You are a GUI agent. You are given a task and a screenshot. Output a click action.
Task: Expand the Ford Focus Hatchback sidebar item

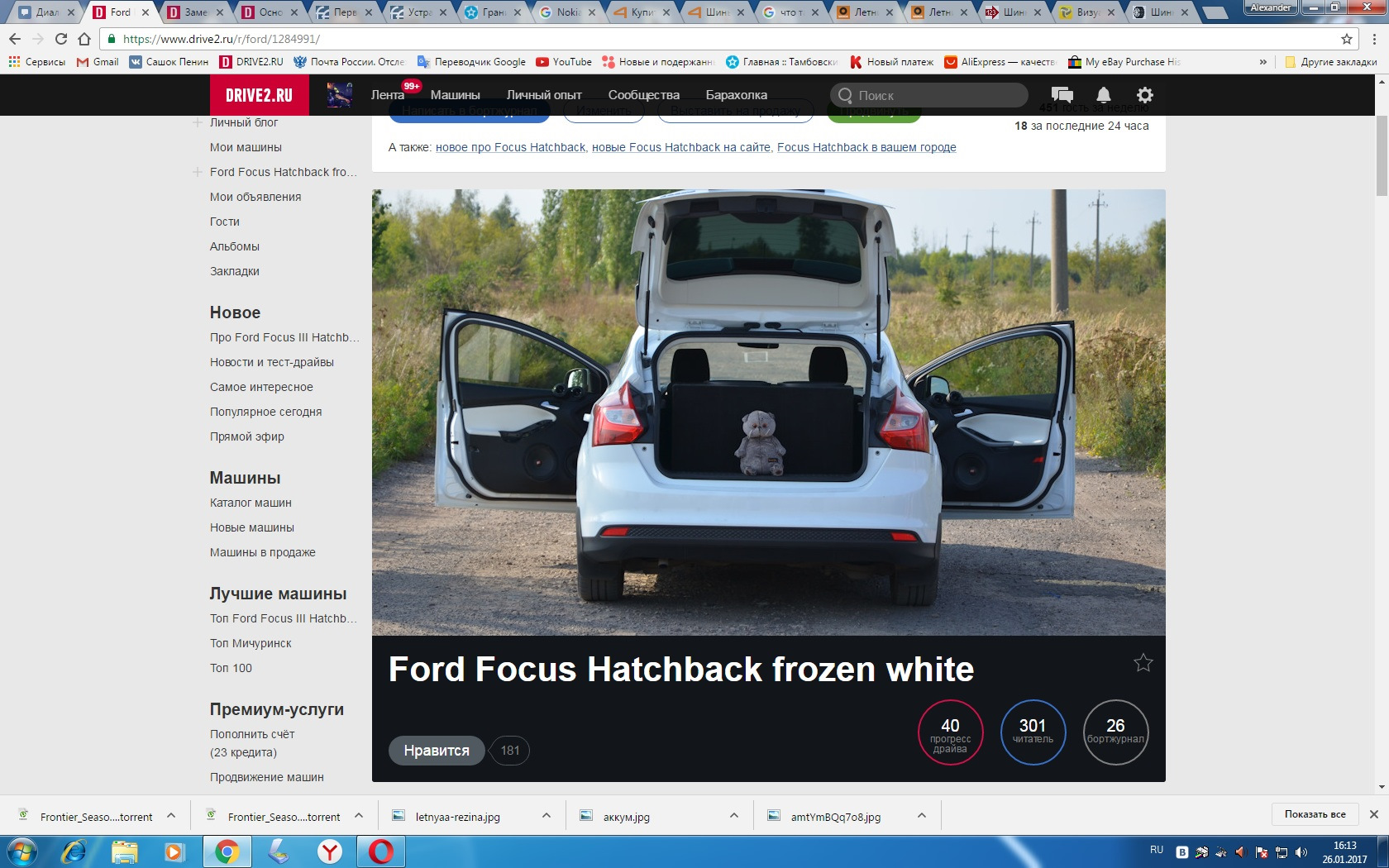click(x=198, y=172)
